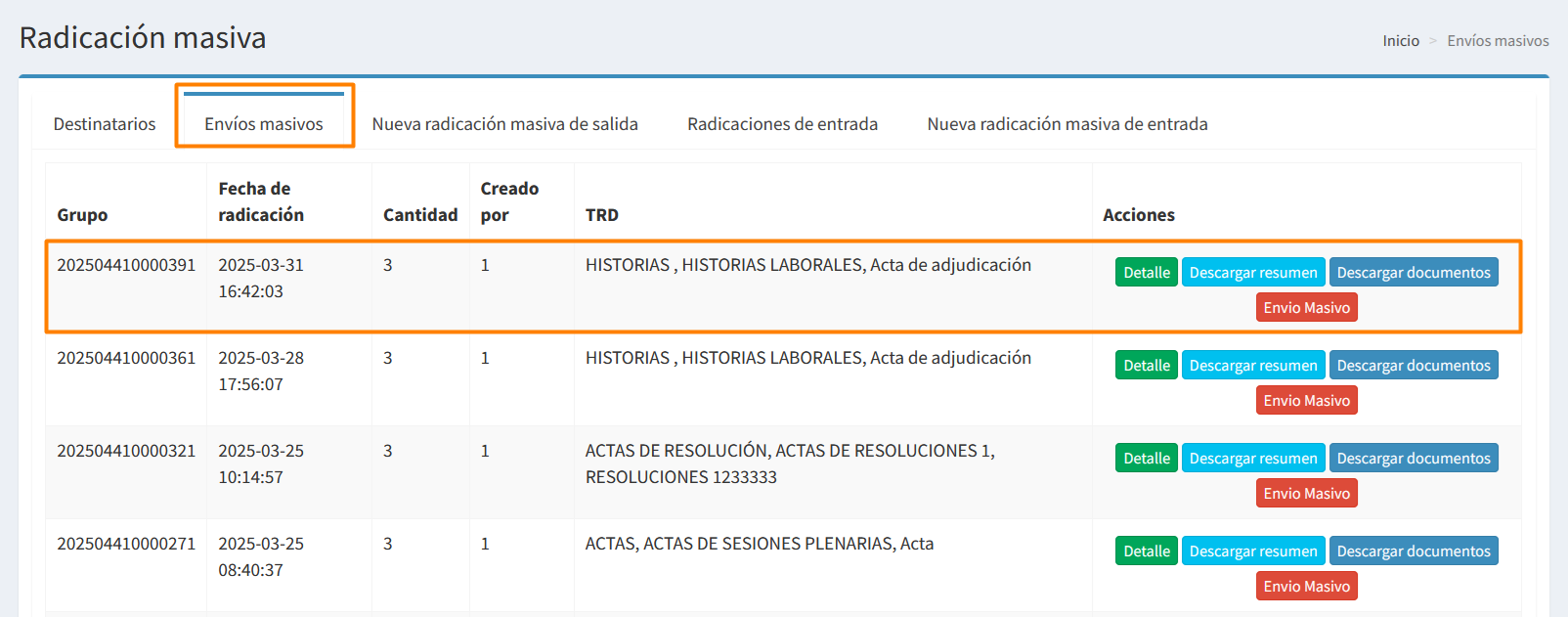
Task: Select group number 202504410000391
Action: point(126,265)
